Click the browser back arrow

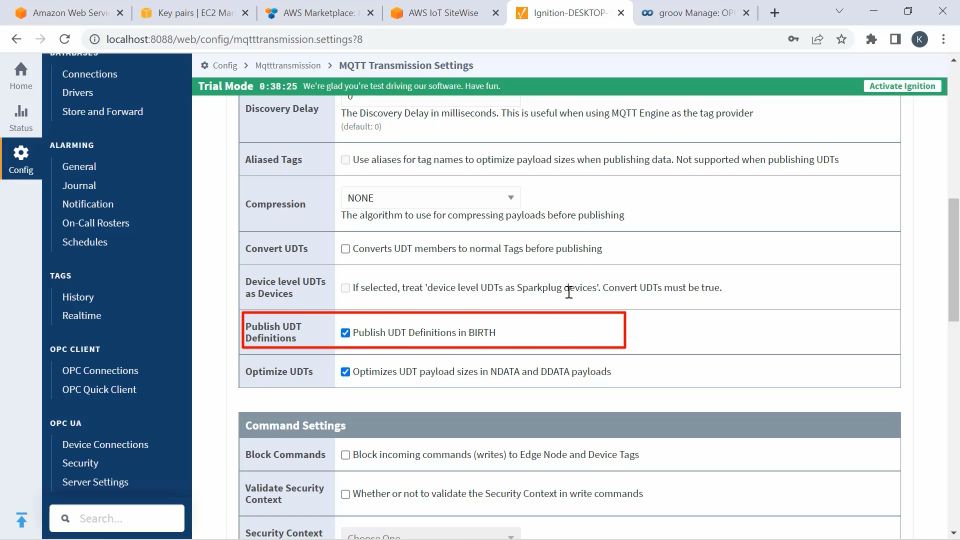pyautogui.click(x=17, y=39)
